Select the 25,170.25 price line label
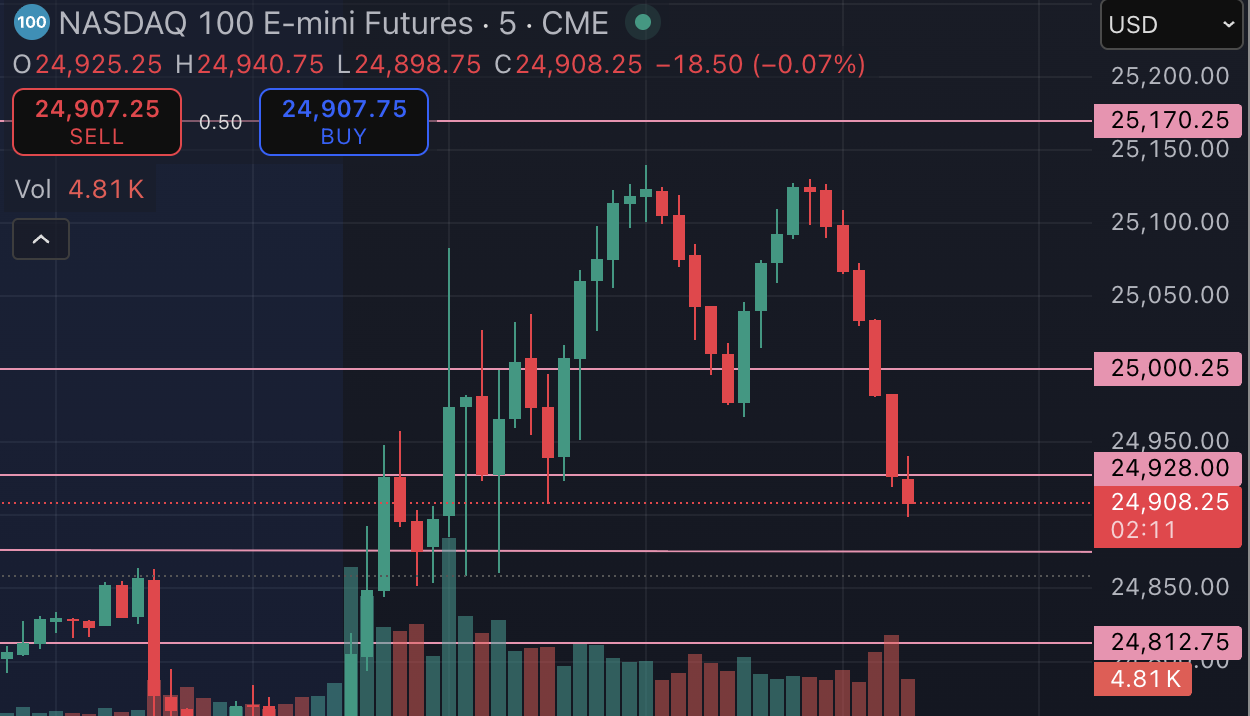The width and height of the screenshot is (1250, 716). (x=1168, y=121)
